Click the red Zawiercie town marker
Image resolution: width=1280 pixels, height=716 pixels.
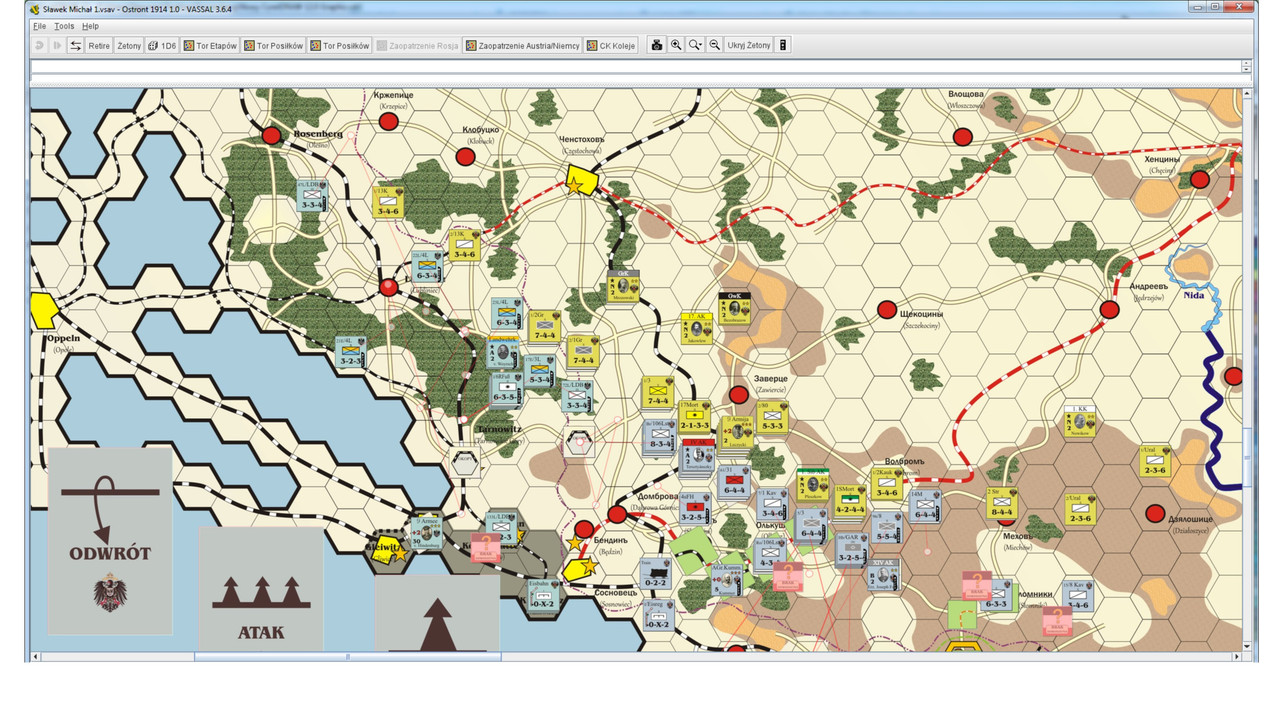[739, 395]
